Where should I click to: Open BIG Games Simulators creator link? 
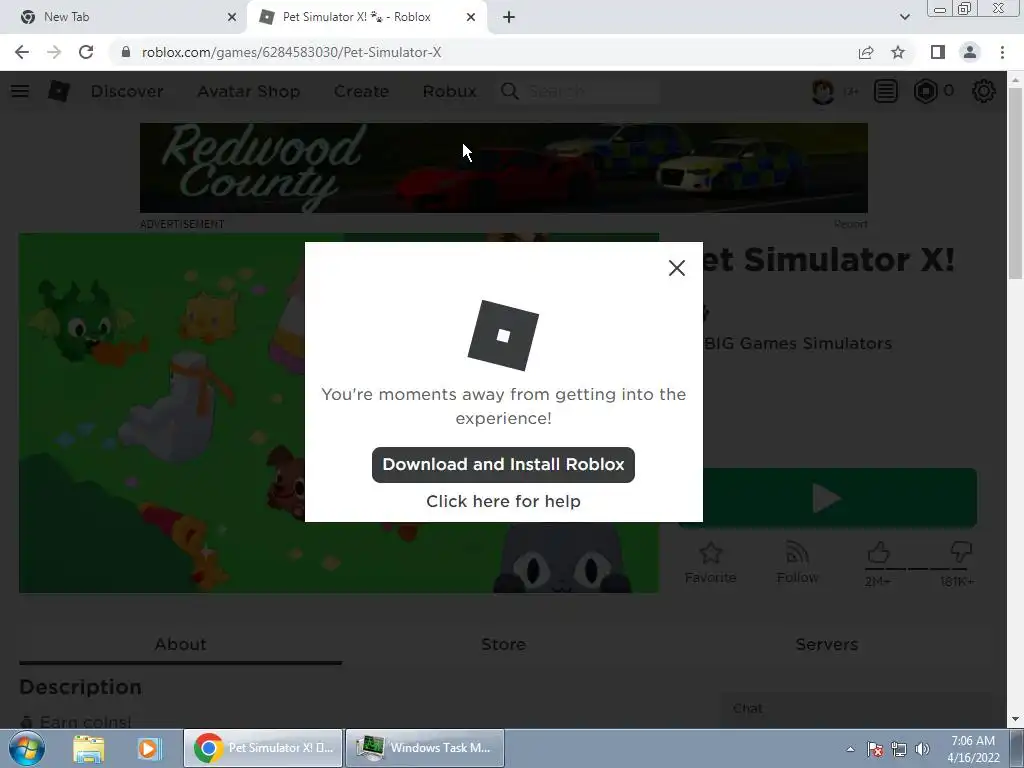(x=798, y=344)
